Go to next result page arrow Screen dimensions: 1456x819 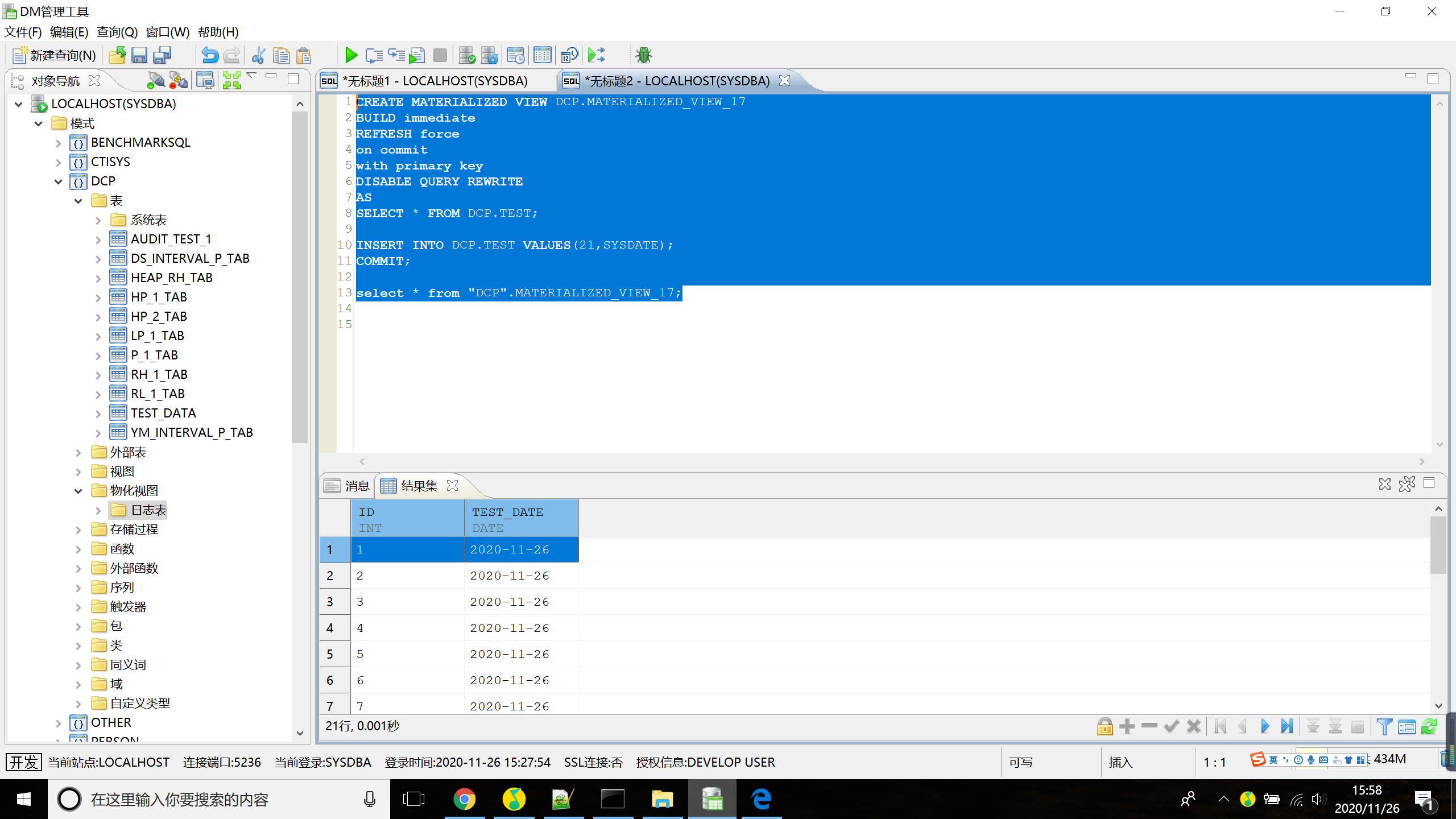1265,726
